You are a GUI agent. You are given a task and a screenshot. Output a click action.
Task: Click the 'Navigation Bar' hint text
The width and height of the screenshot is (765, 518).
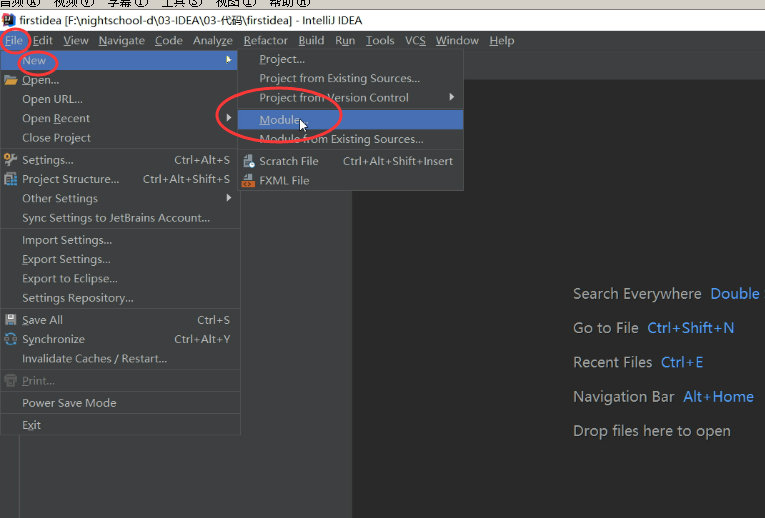624,397
